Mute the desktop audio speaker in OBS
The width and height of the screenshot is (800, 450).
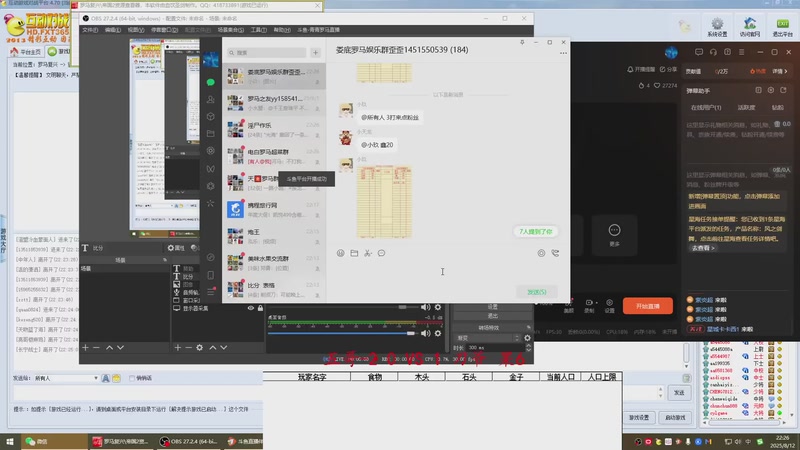pyautogui.click(x=426, y=333)
